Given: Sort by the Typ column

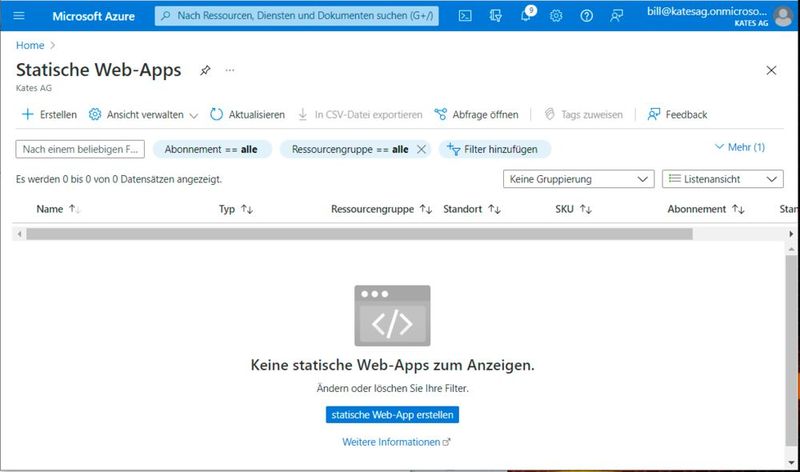Looking at the screenshot, I should point(236,209).
